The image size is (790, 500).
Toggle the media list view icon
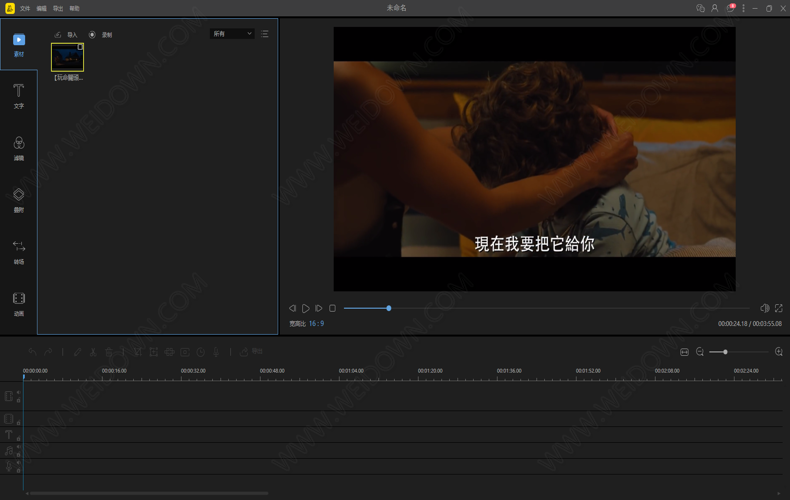coord(265,34)
